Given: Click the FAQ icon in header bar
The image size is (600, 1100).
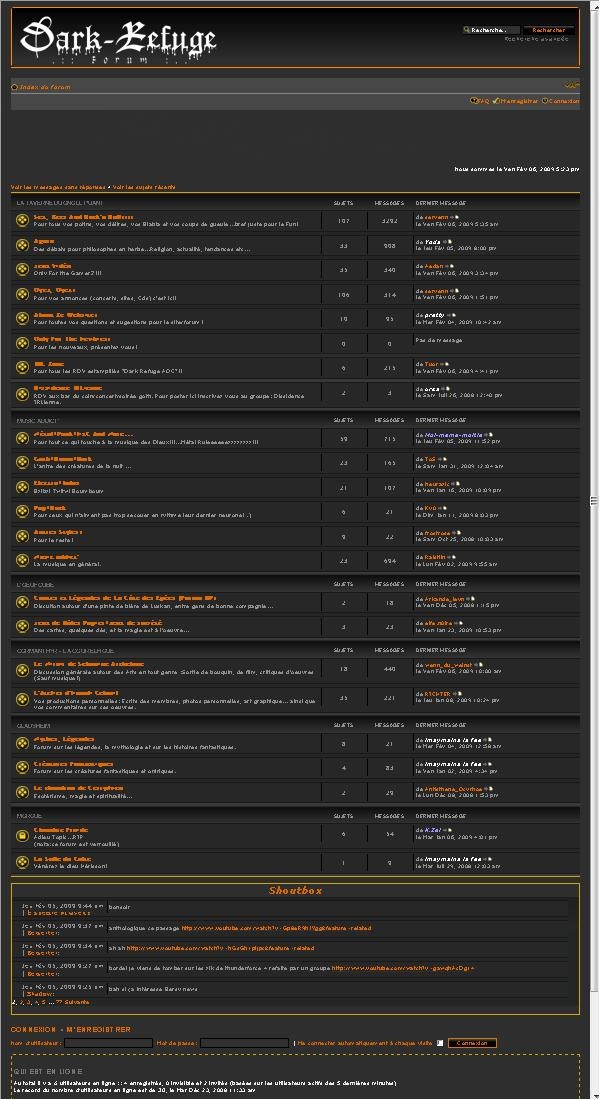Looking at the screenshot, I should [473, 101].
